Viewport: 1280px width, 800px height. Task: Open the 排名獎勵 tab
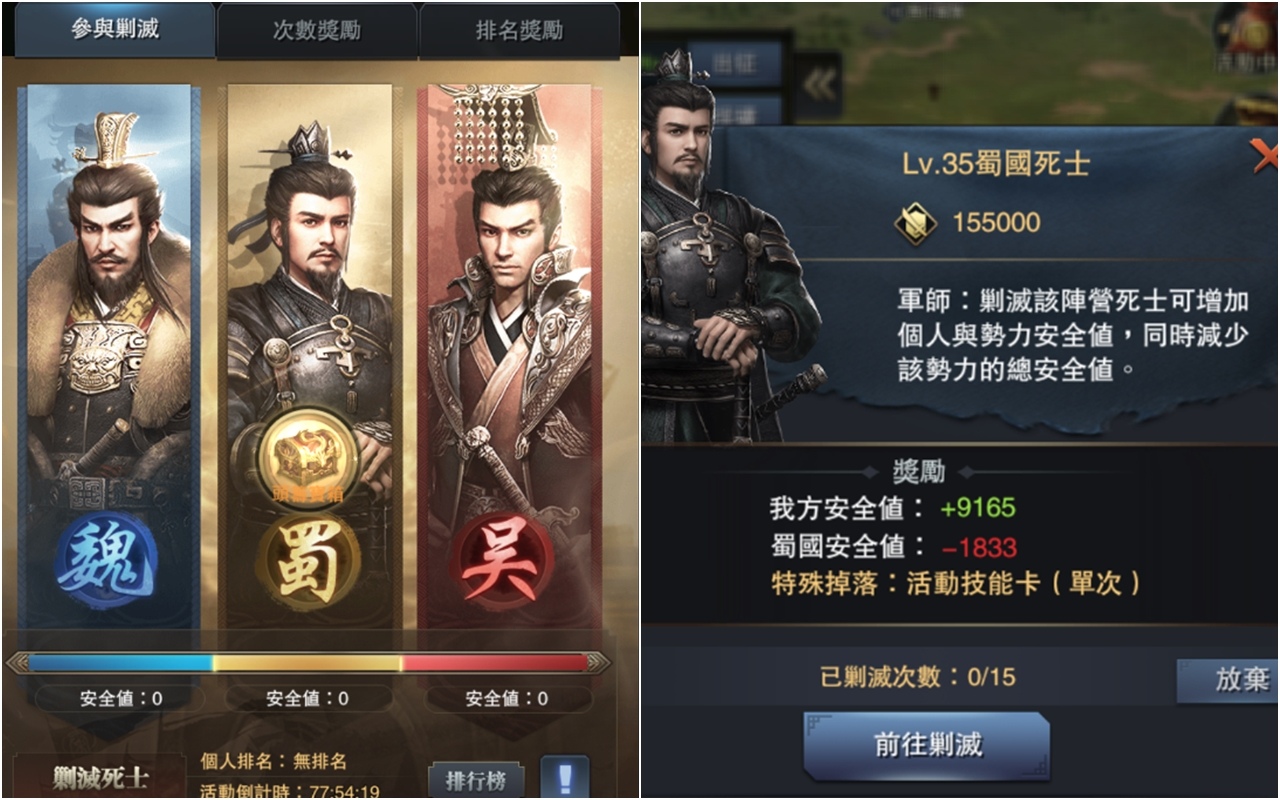(519, 30)
